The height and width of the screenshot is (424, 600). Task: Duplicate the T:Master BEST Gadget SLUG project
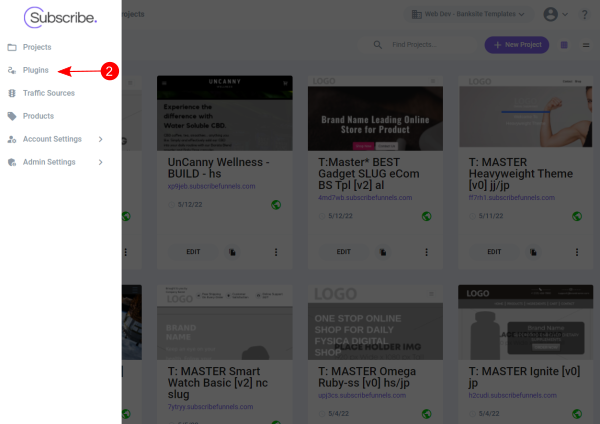coord(380,252)
